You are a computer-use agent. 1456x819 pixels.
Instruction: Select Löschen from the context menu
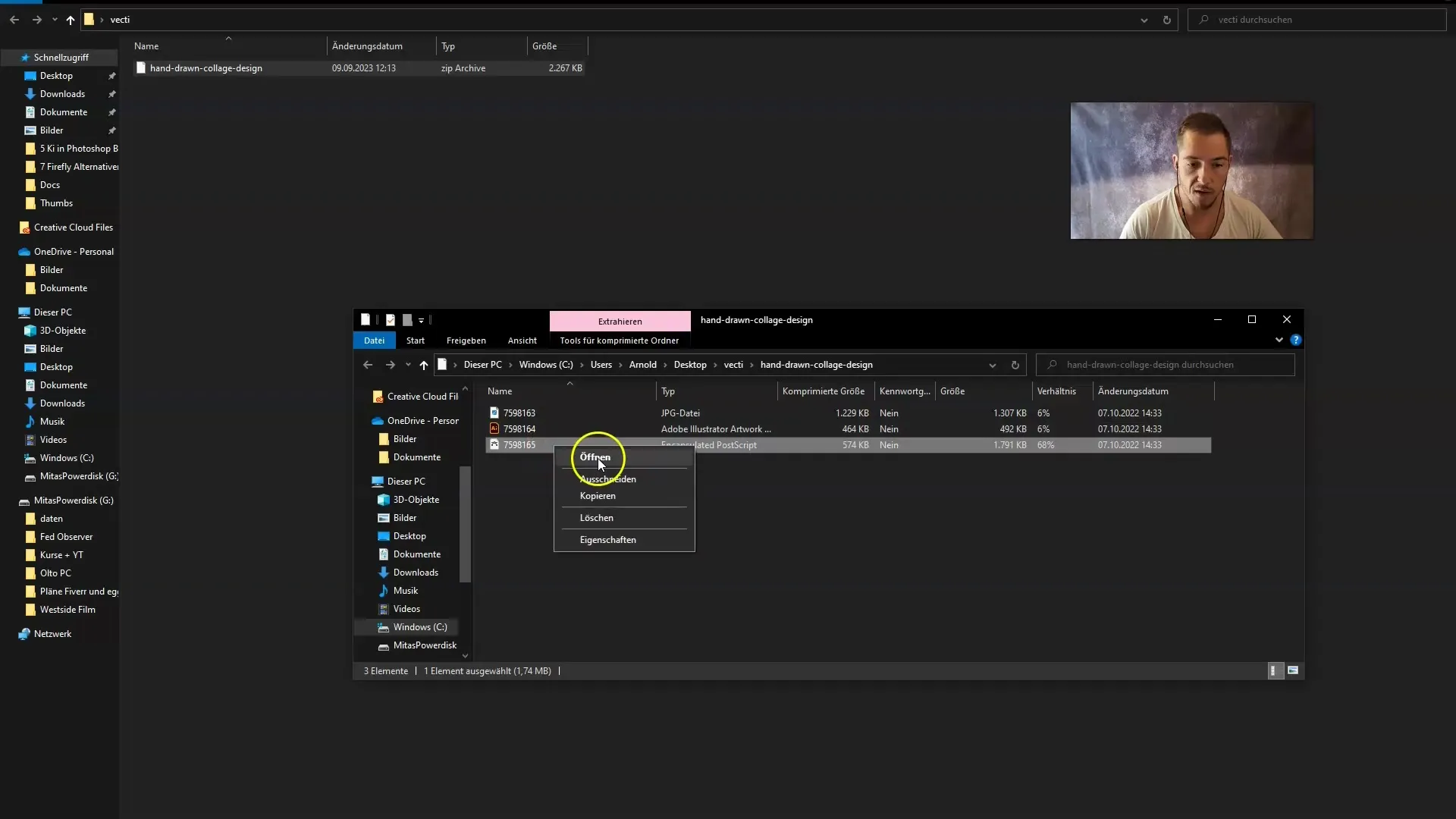pyautogui.click(x=597, y=517)
